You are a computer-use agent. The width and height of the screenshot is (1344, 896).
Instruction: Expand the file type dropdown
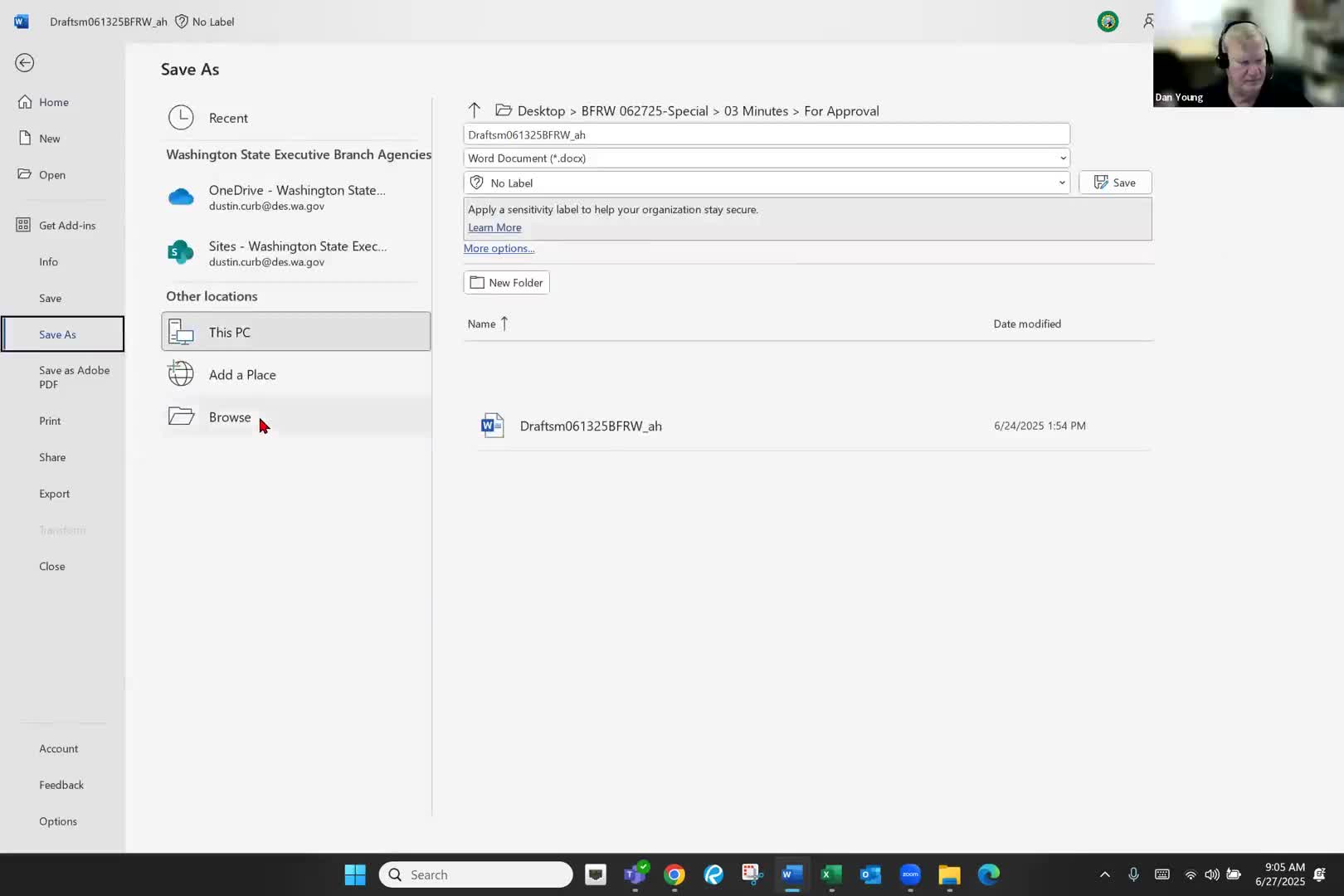(1062, 158)
